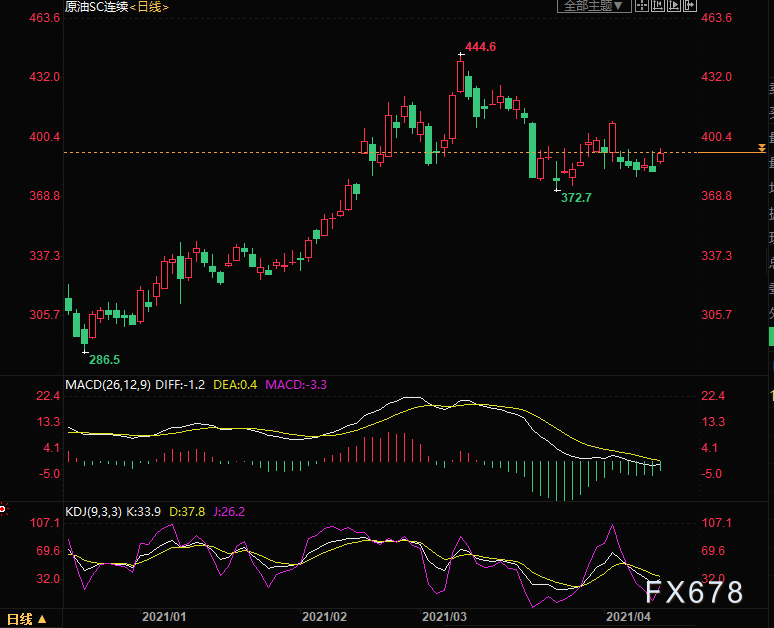The image size is (774, 628).
Task: Click the chart playback arrow icon
Action: [x=673, y=6]
